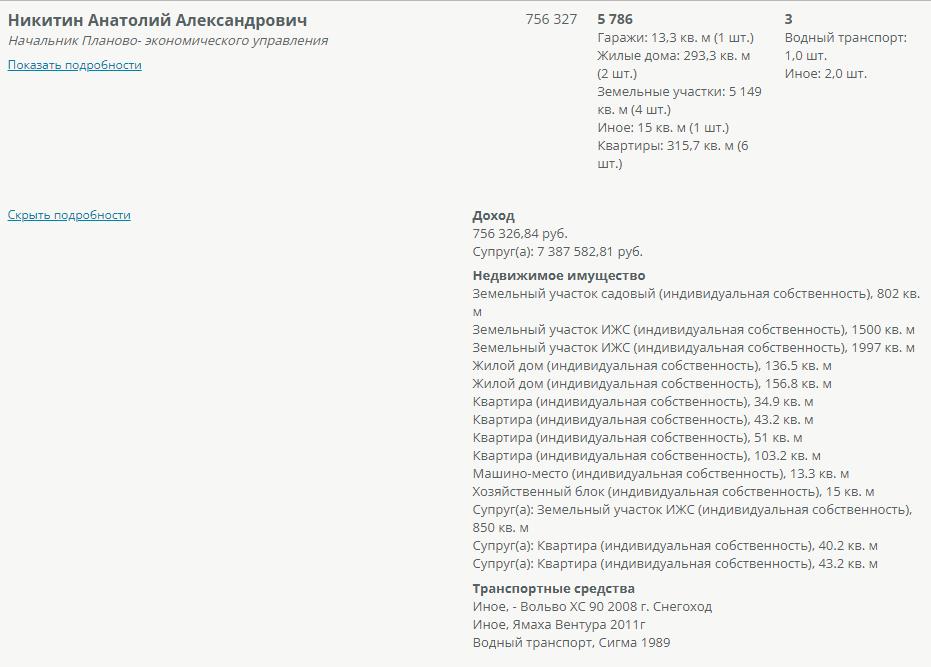The width and height of the screenshot is (931, 667).
Task: Click the 'Транспортные средства' section heading
Action: point(553,589)
